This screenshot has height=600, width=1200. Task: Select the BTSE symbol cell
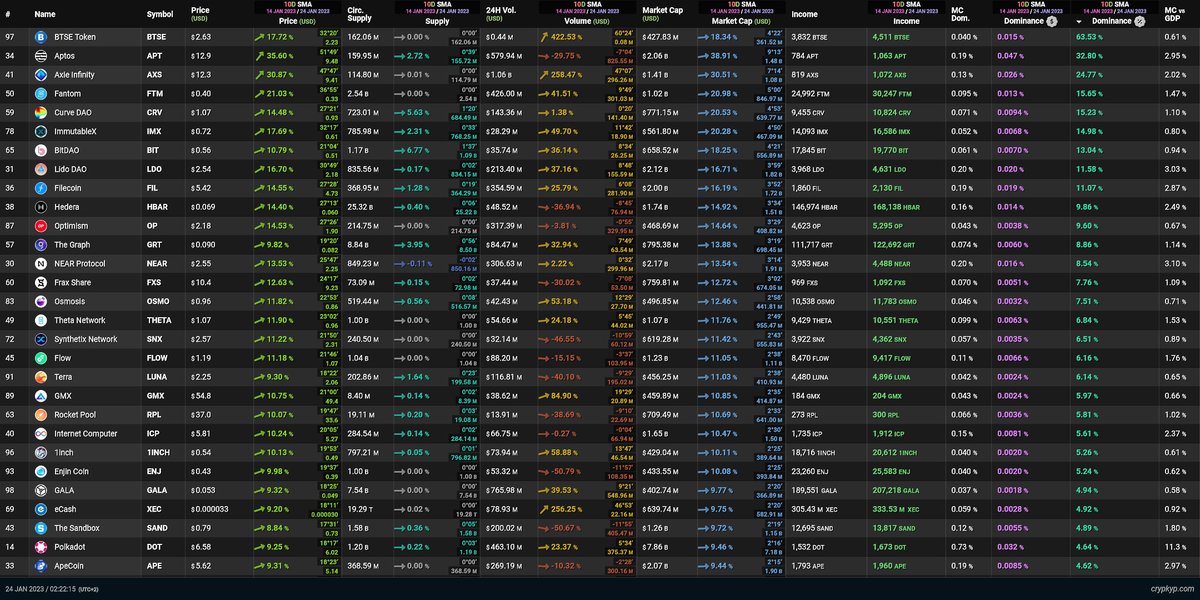157,37
